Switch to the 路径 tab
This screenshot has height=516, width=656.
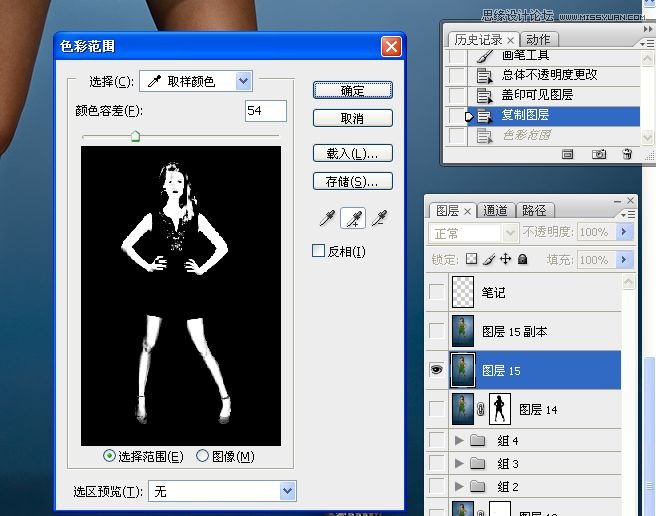tap(534, 211)
